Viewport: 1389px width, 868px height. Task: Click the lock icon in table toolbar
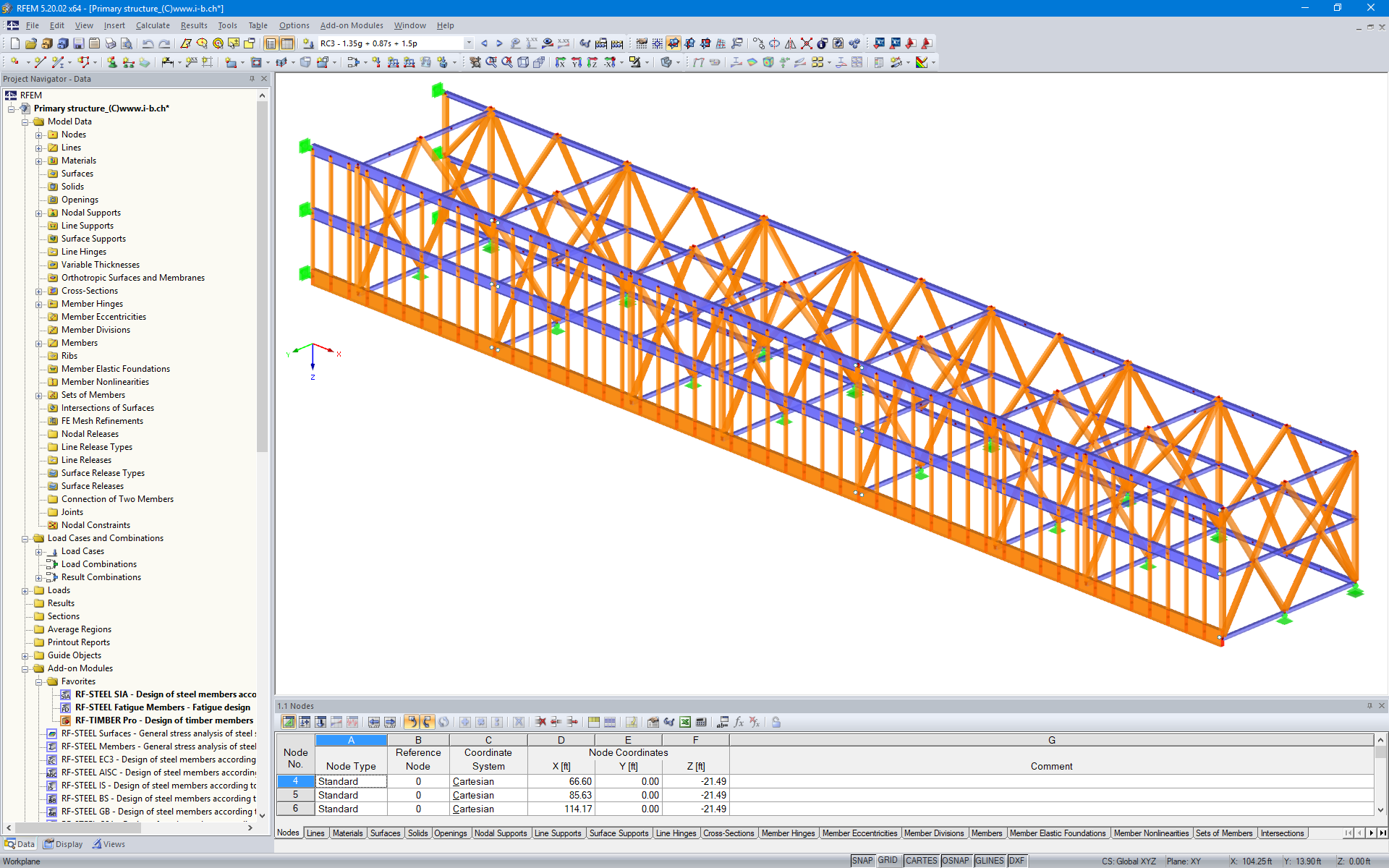pyautogui.click(x=776, y=722)
